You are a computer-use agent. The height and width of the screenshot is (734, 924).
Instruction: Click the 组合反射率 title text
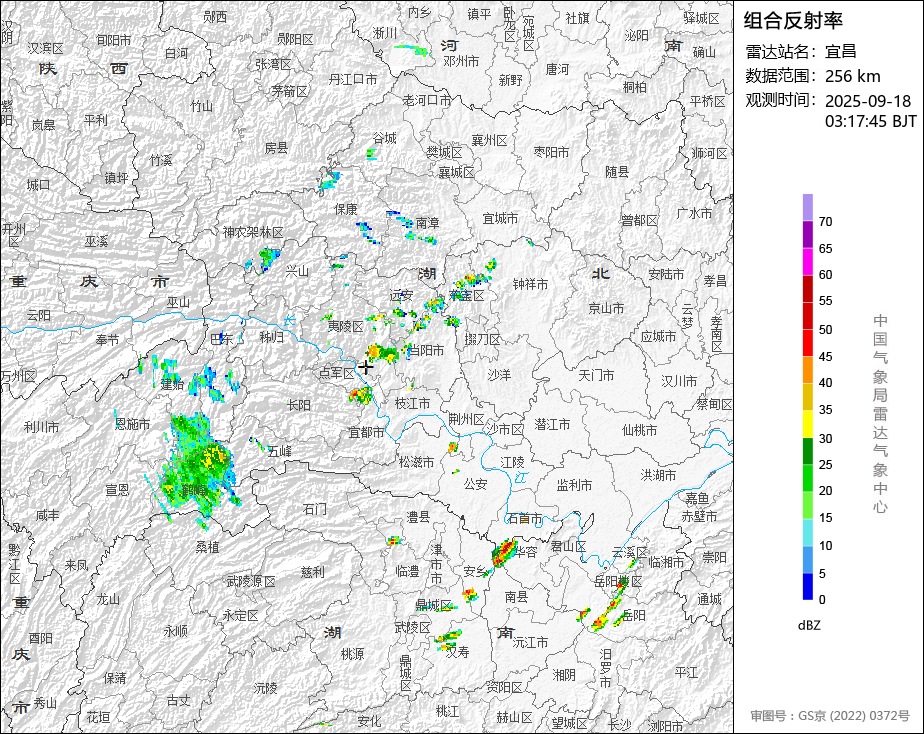[793, 20]
